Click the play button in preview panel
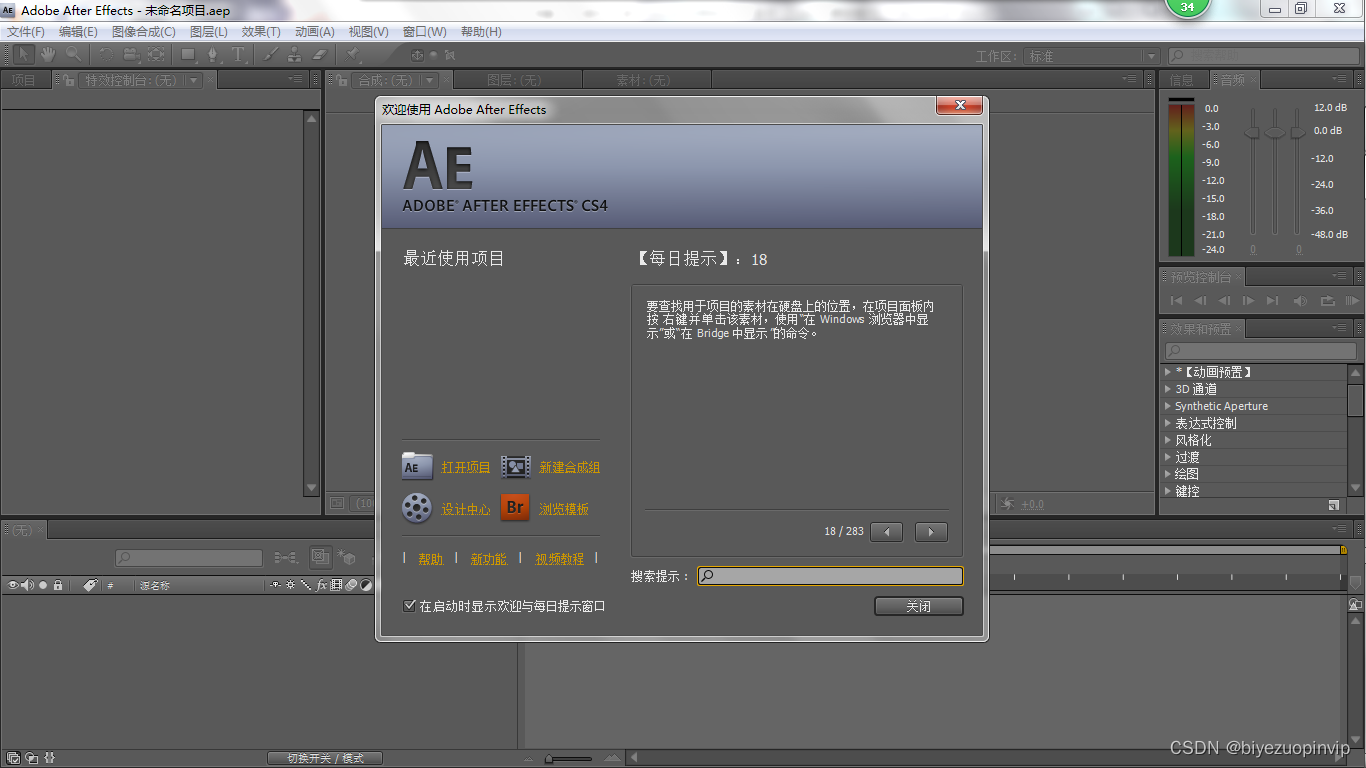The width and height of the screenshot is (1366, 768). click(x=1248, y=301)
